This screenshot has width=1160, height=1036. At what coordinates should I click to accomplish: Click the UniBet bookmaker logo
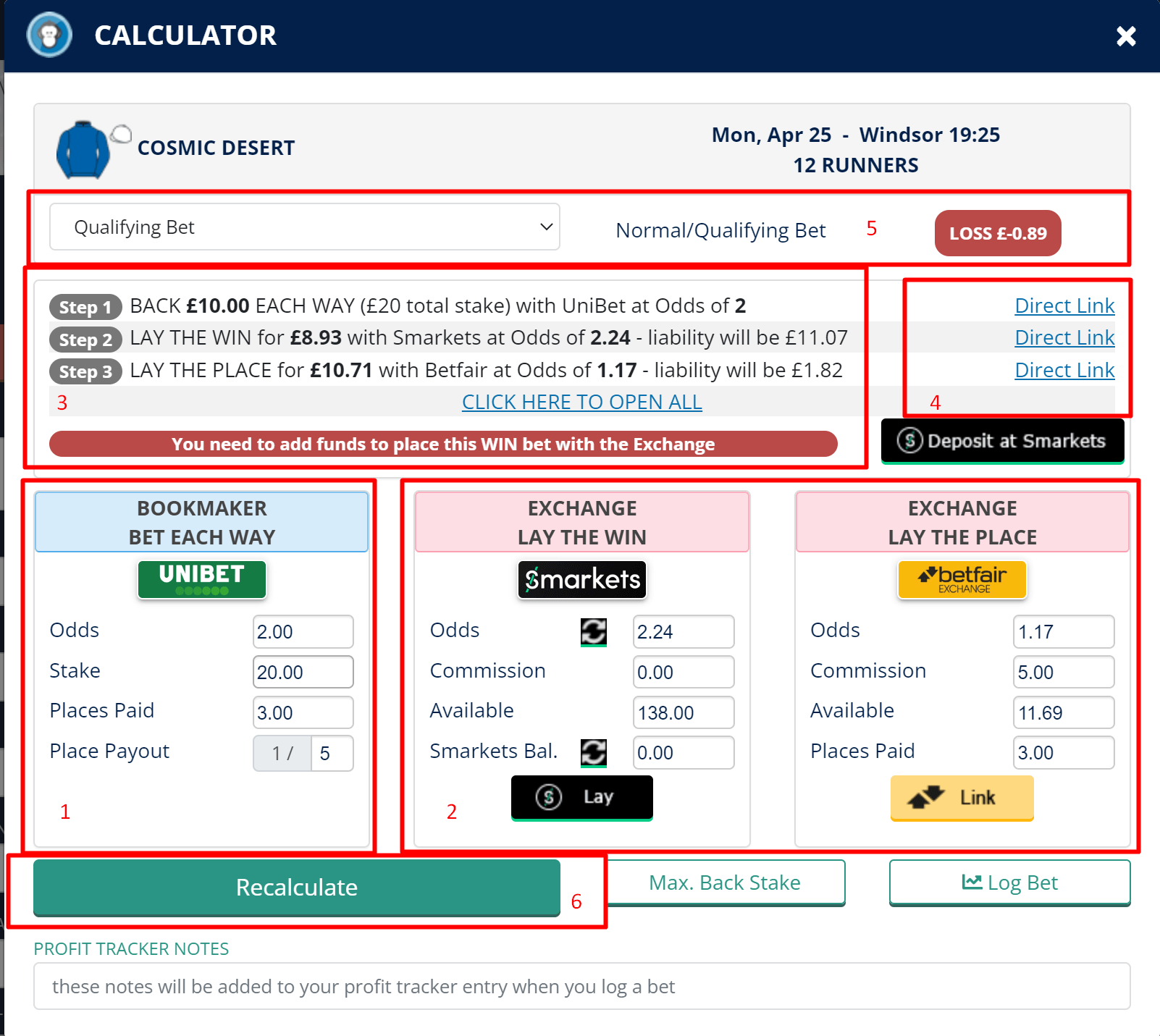coord(201,579)
